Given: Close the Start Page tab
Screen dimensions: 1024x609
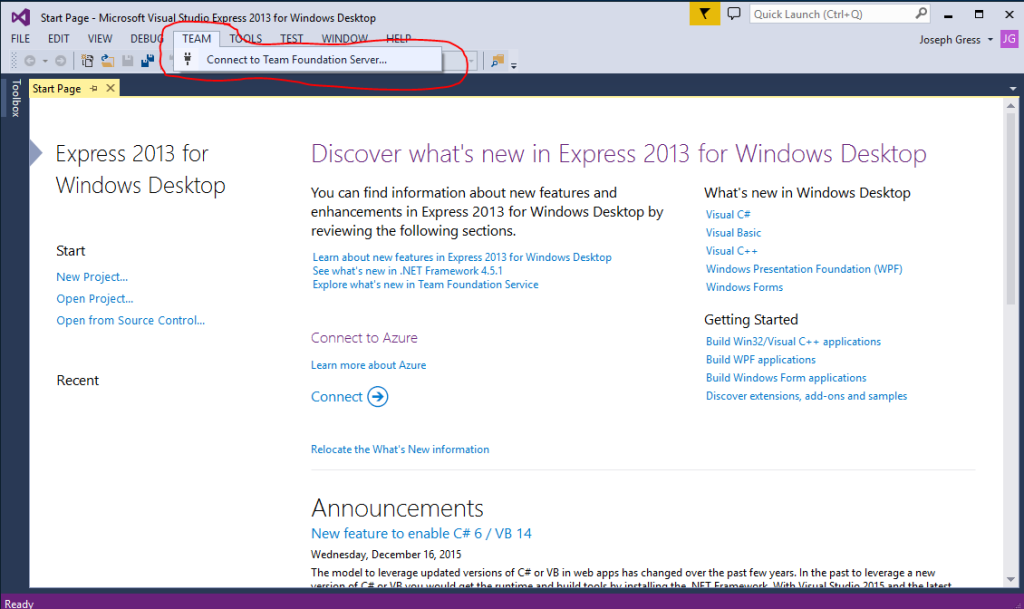Looking at the screenshot, I should (110, 88).
